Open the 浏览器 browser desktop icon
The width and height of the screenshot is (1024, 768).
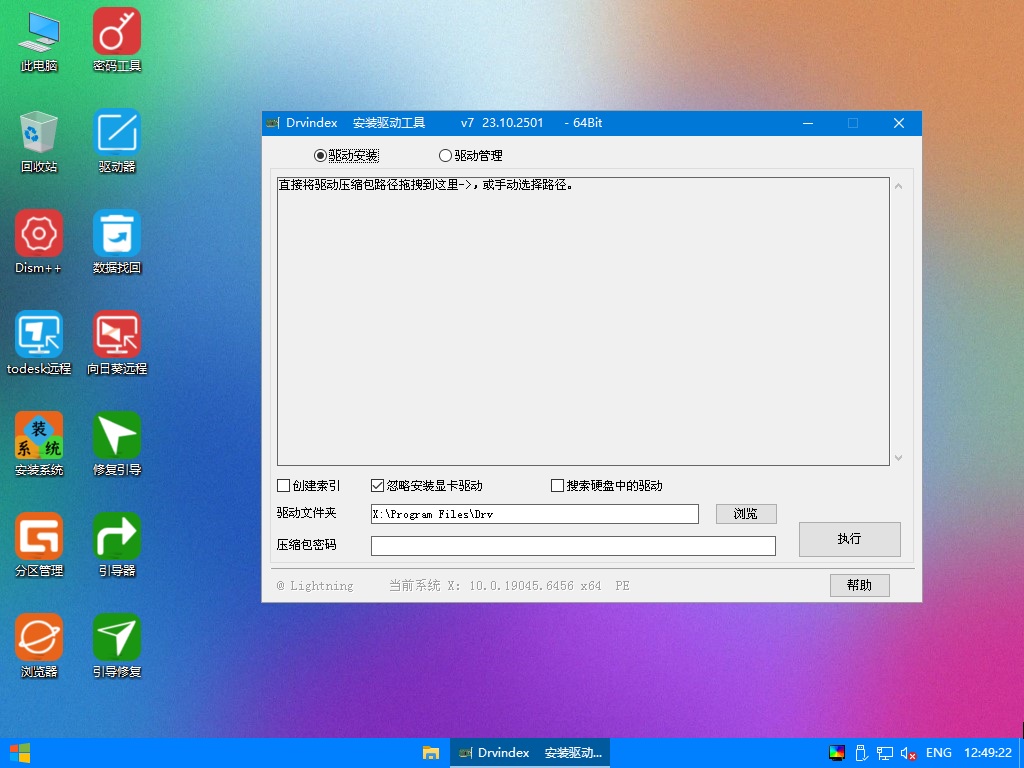click(x=39, y=637)
